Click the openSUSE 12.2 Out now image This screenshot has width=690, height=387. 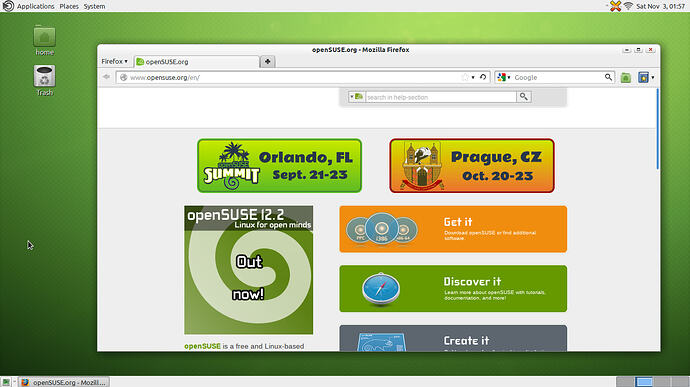(249, 270)
